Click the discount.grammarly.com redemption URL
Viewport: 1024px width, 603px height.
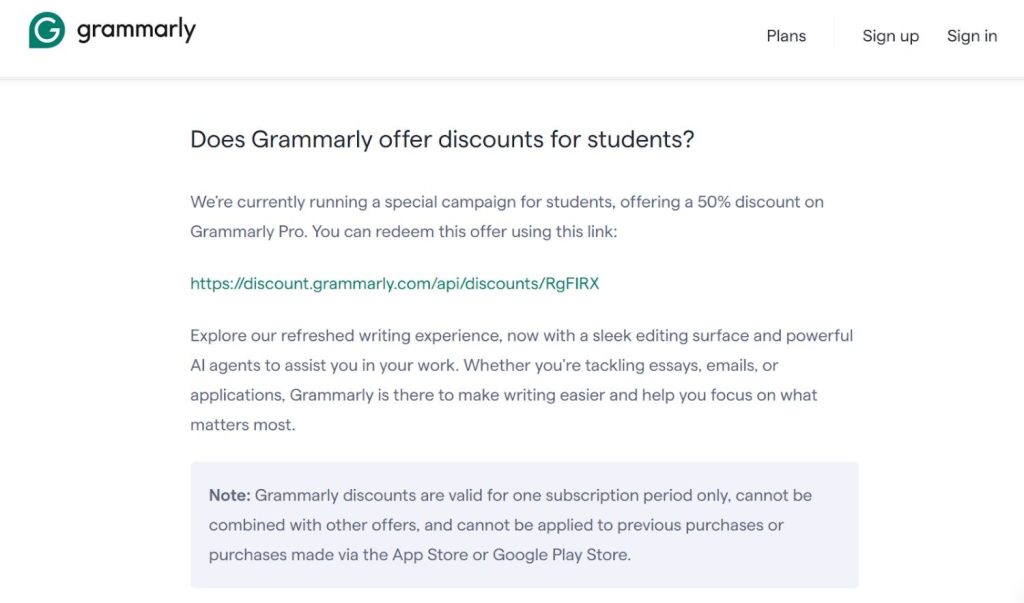tap(394, 283)
